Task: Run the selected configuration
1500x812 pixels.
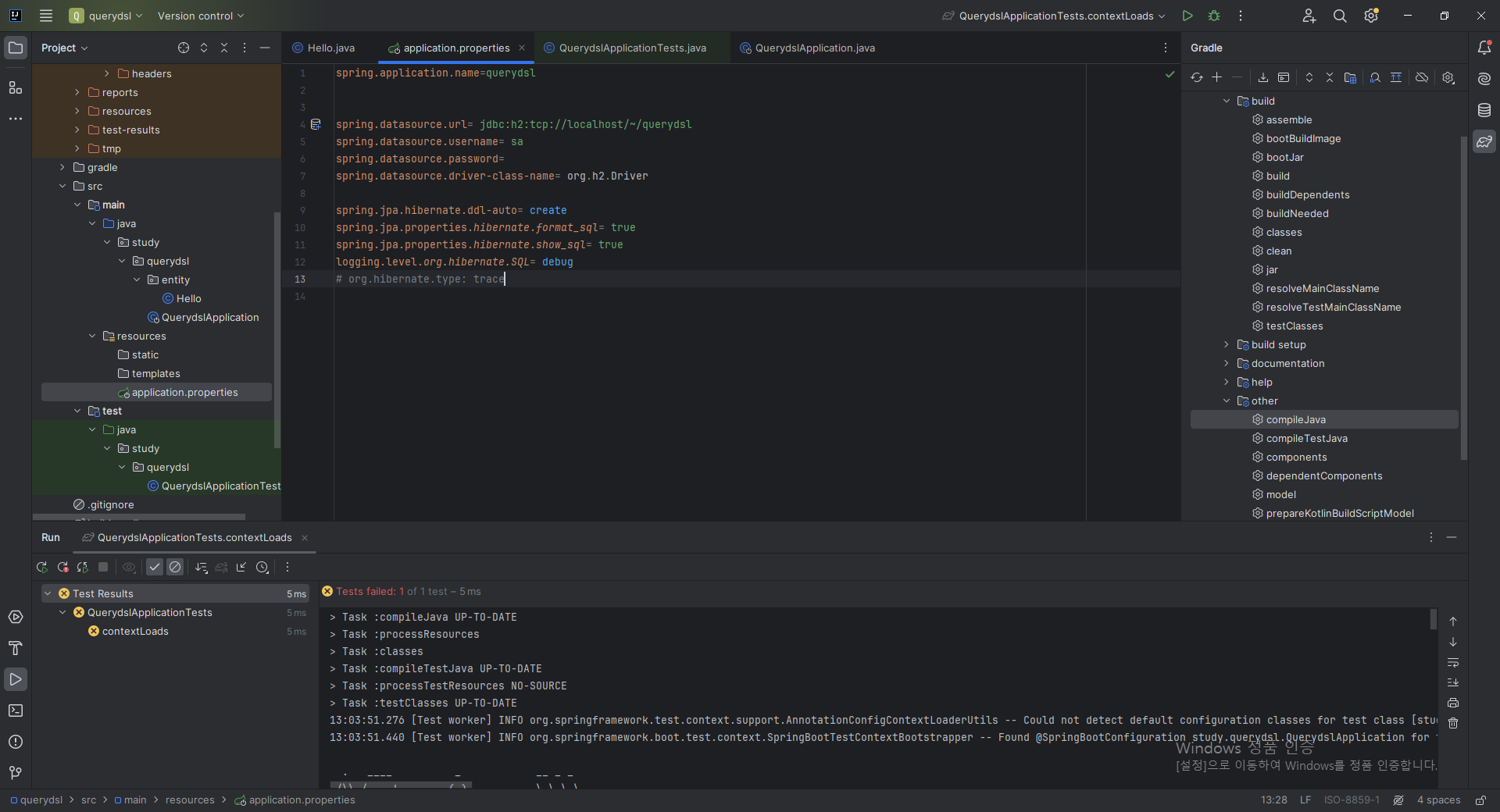Action: click(x=1187, y=16)
